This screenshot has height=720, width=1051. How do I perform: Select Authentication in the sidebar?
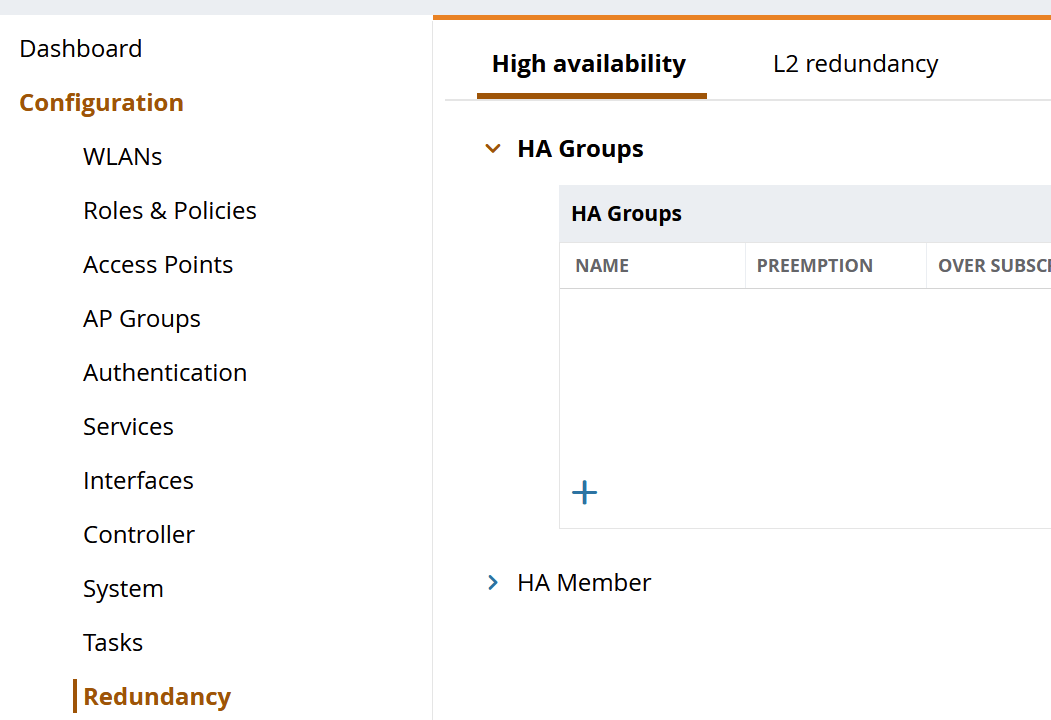[x=165, y=372]
